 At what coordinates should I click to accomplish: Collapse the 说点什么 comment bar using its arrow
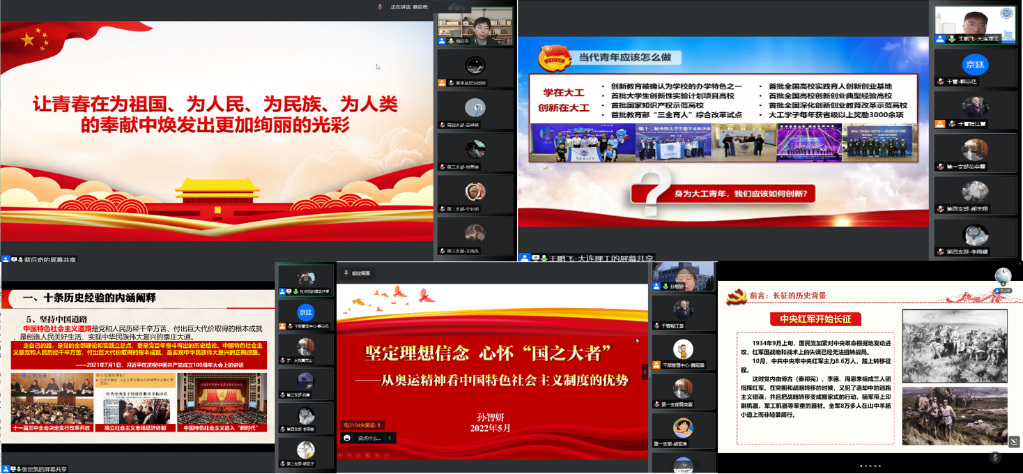coord(391,438)
